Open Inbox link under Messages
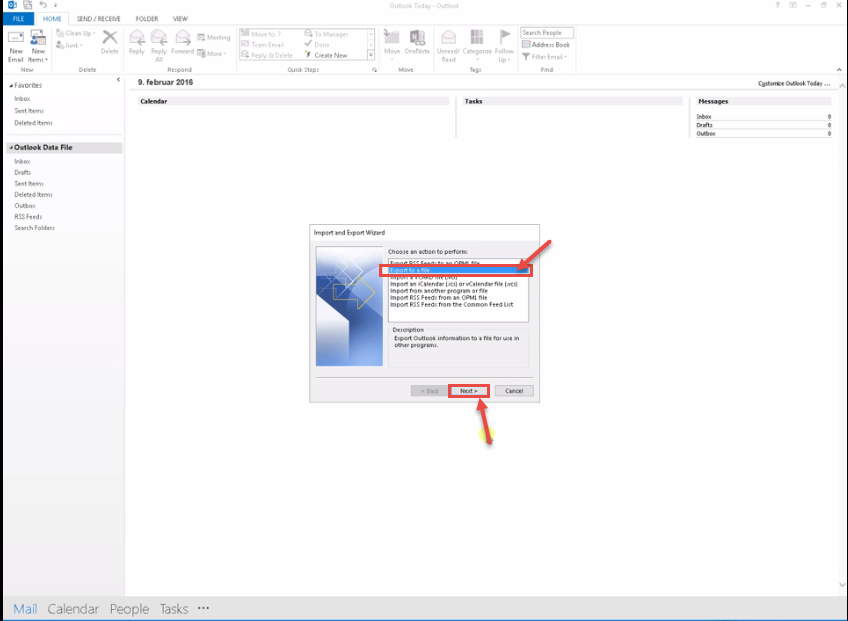Image resolution: width=848 pixels, height=621 pixels. click(x=704, y=116)
